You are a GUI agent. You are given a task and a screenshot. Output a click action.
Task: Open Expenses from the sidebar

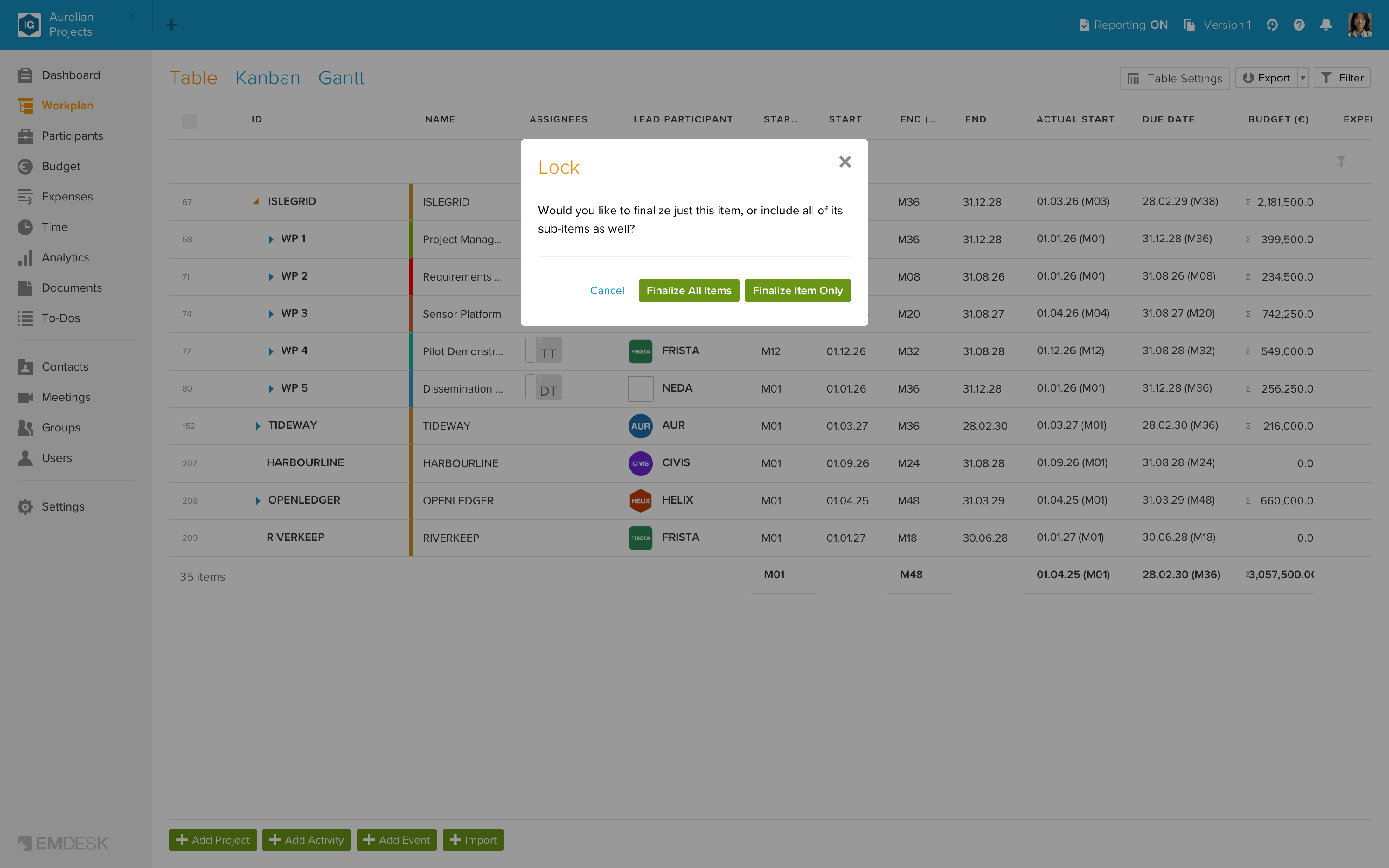(x=55, y=197)
